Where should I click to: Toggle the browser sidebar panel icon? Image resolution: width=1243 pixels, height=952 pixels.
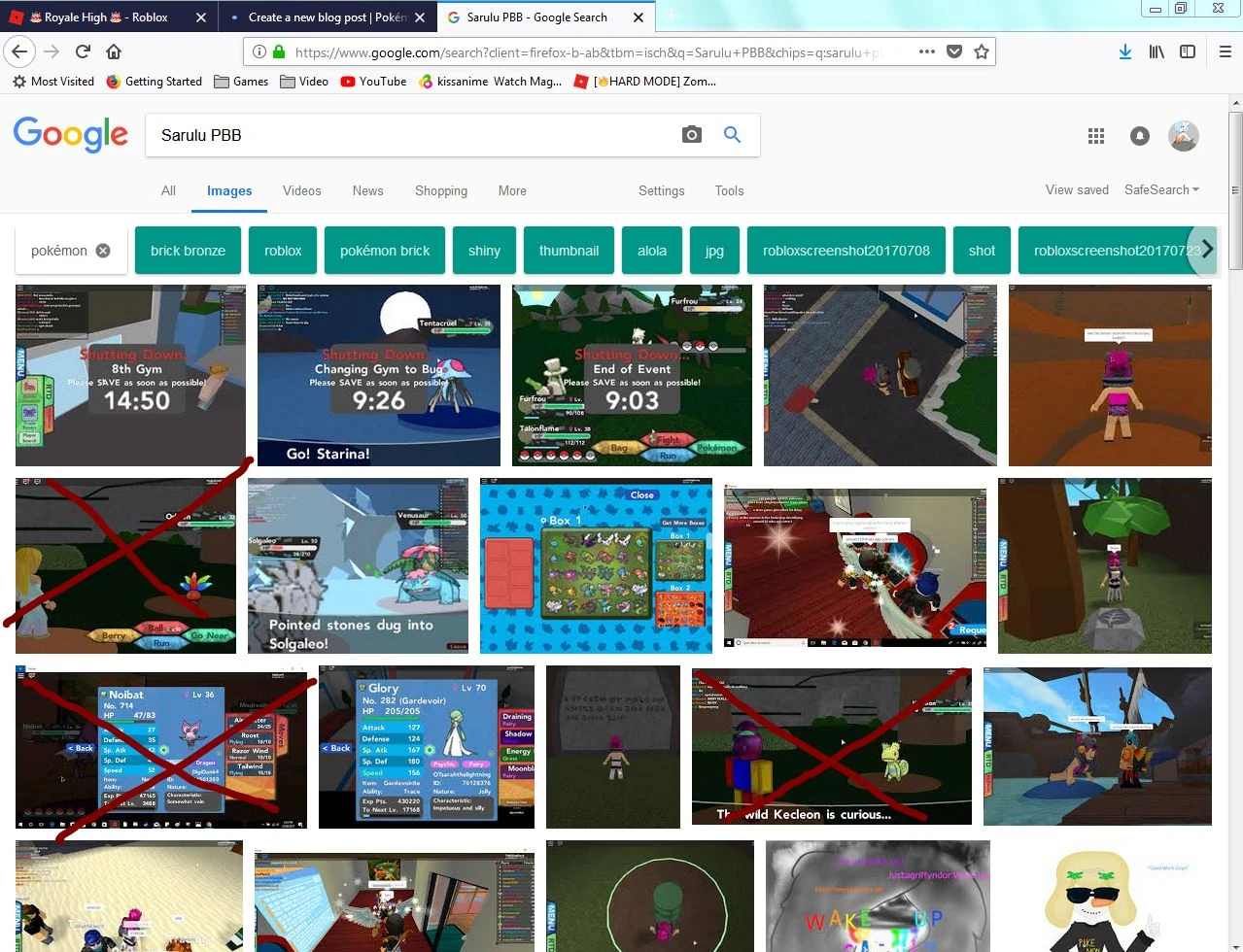pyautogui.click(x=1187, y=51)
